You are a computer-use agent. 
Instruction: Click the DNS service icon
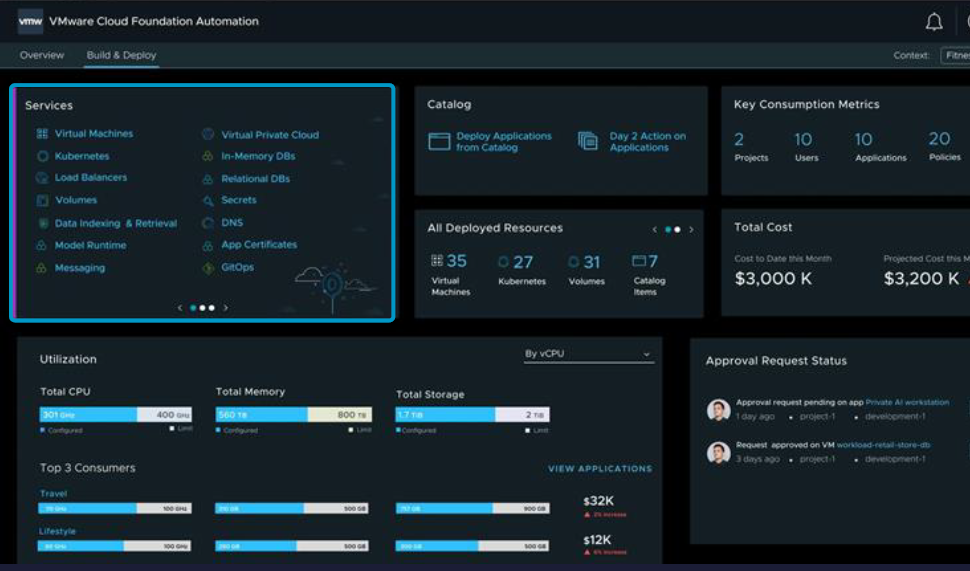point(208,223)
